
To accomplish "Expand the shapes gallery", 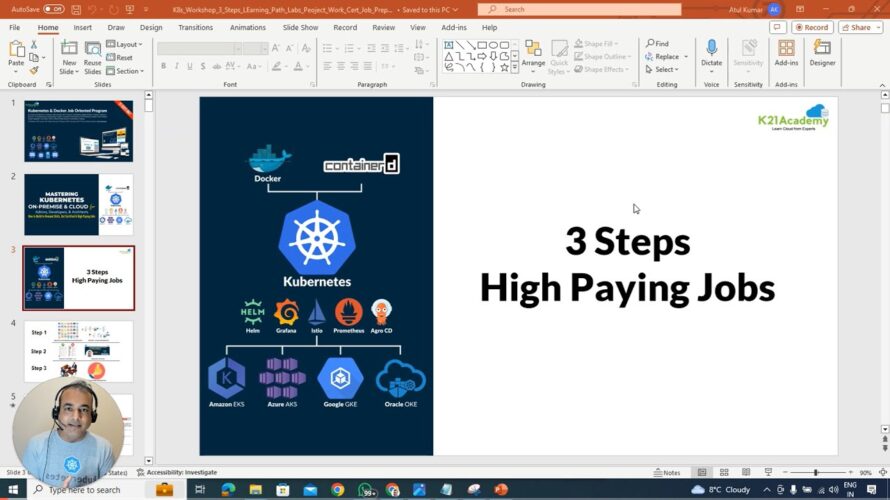I will [x=515, y=68].
